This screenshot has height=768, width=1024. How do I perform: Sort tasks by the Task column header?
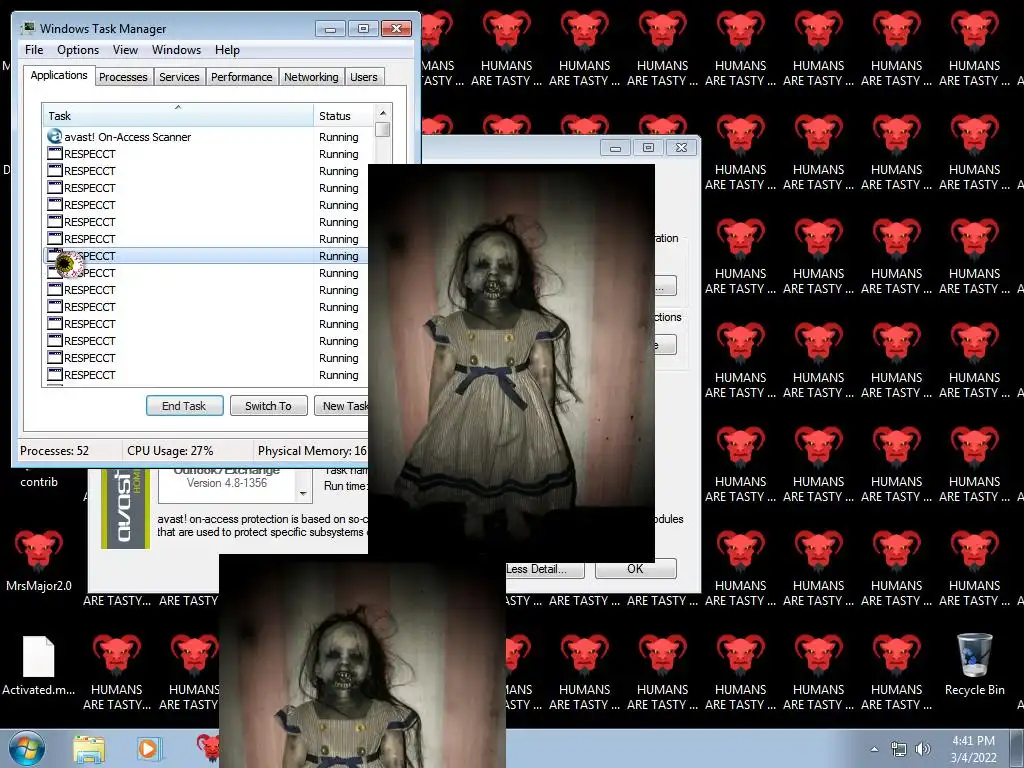[177, 116]
